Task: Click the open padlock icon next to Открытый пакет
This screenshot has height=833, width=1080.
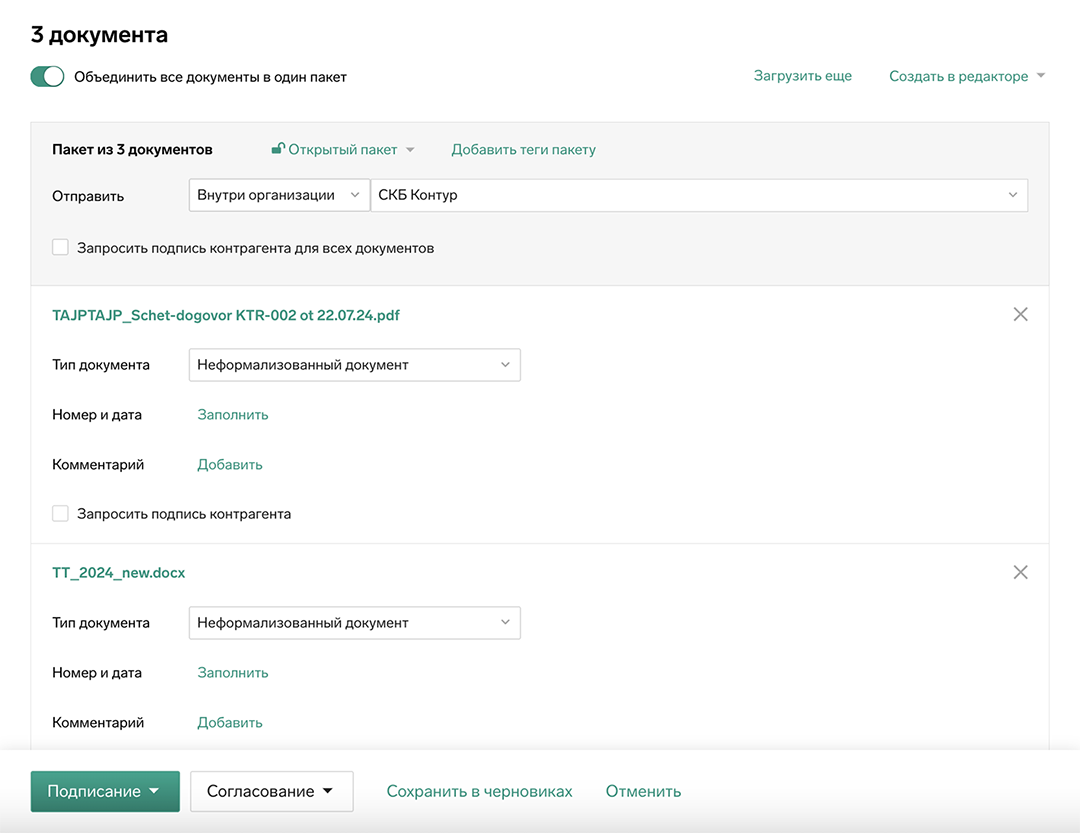Action: click(x=278, y=148)
